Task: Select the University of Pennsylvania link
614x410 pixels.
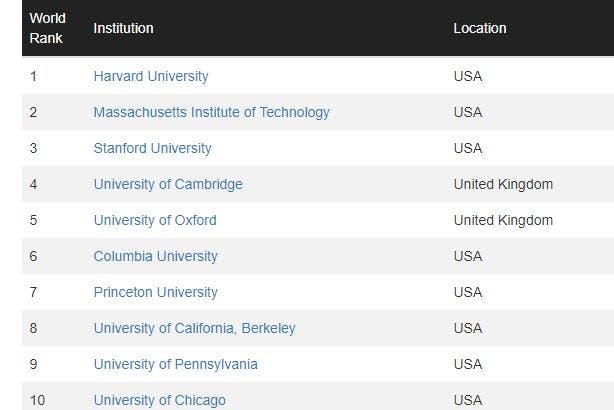Action: (x=175, y=364)
